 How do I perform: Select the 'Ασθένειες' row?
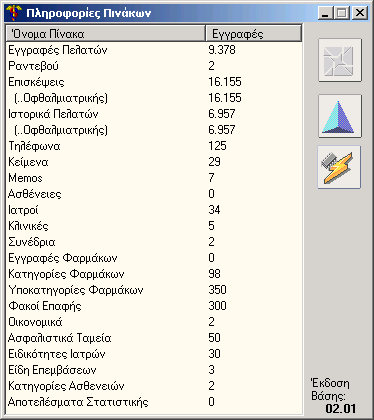[x=154, y=194]
